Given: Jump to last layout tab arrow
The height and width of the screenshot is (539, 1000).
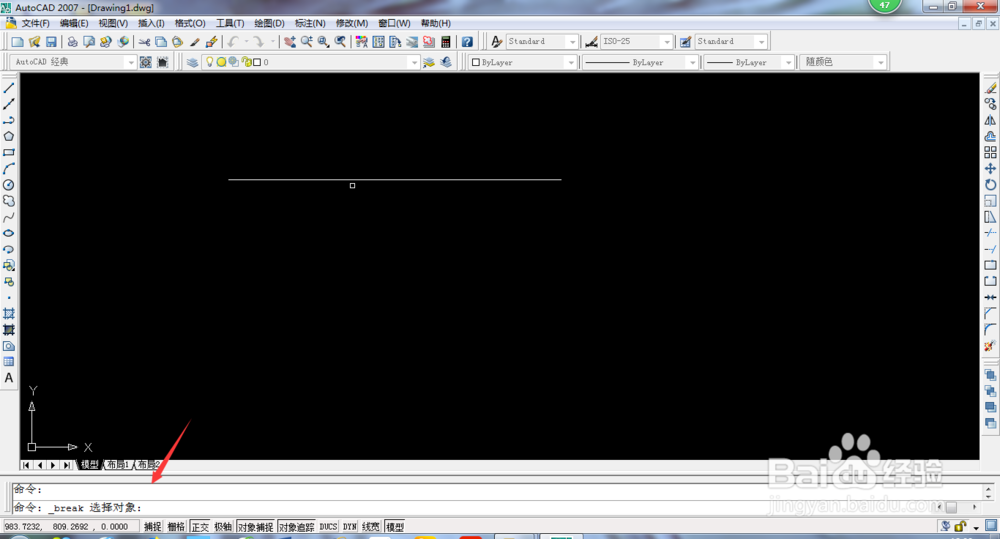Looking at the screenshot, I should click(x=66, y=465).
